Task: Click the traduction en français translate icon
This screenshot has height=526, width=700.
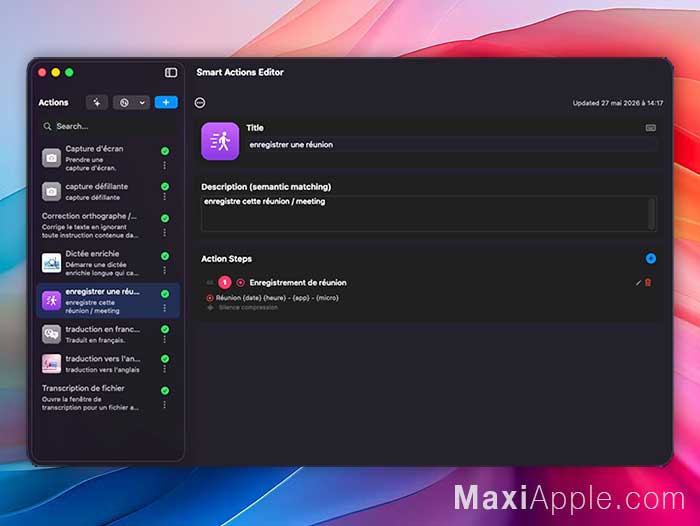Action: [x=51, y=334]
